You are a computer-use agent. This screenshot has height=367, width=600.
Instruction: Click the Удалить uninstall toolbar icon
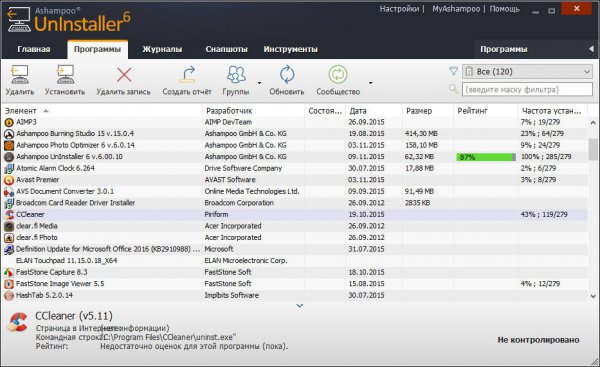[x=20, y=75]
